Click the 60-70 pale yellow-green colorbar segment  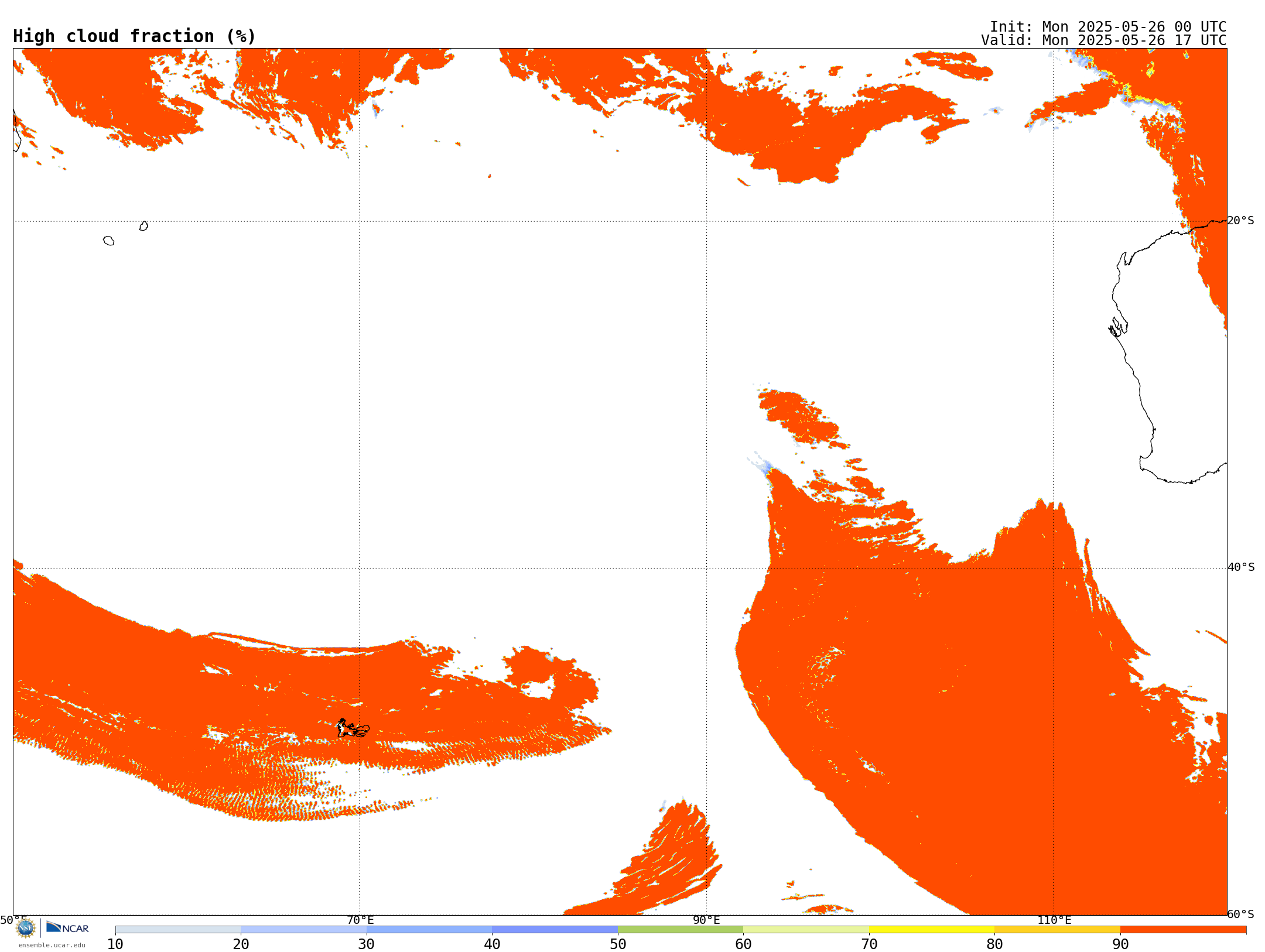click(806, 930)
